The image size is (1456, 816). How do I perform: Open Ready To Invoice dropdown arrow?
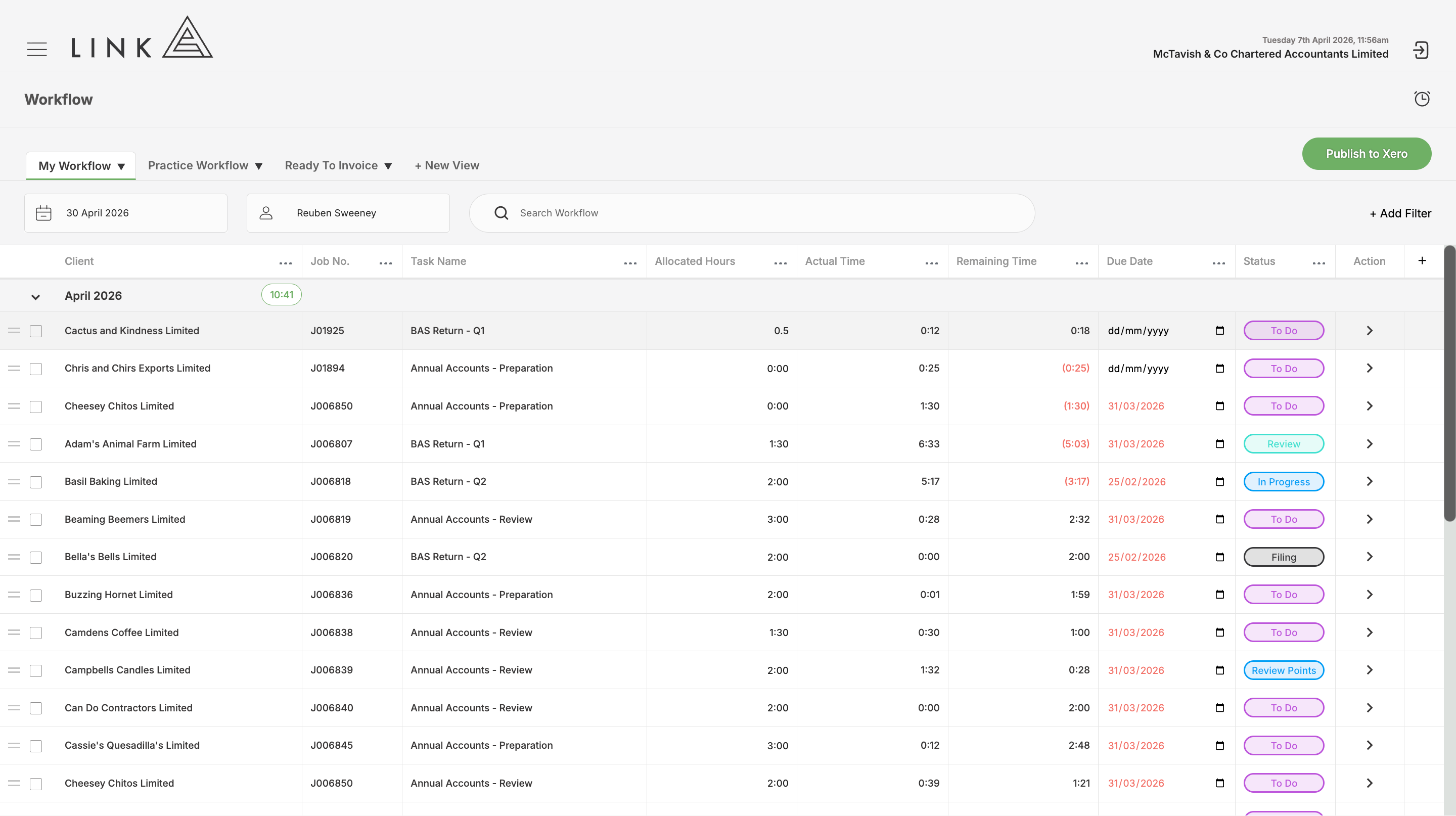tap(388, 166)
